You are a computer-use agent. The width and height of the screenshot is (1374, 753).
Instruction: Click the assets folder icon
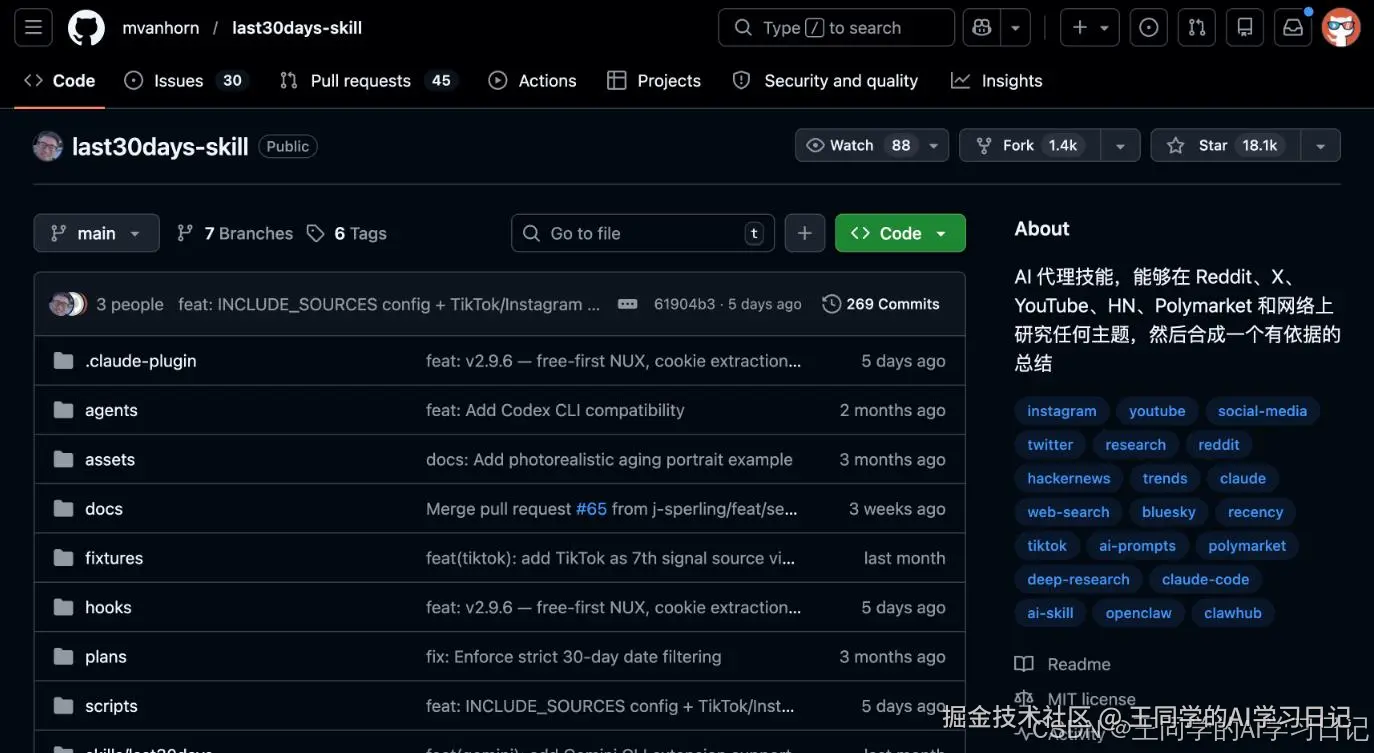coord(64,459)
